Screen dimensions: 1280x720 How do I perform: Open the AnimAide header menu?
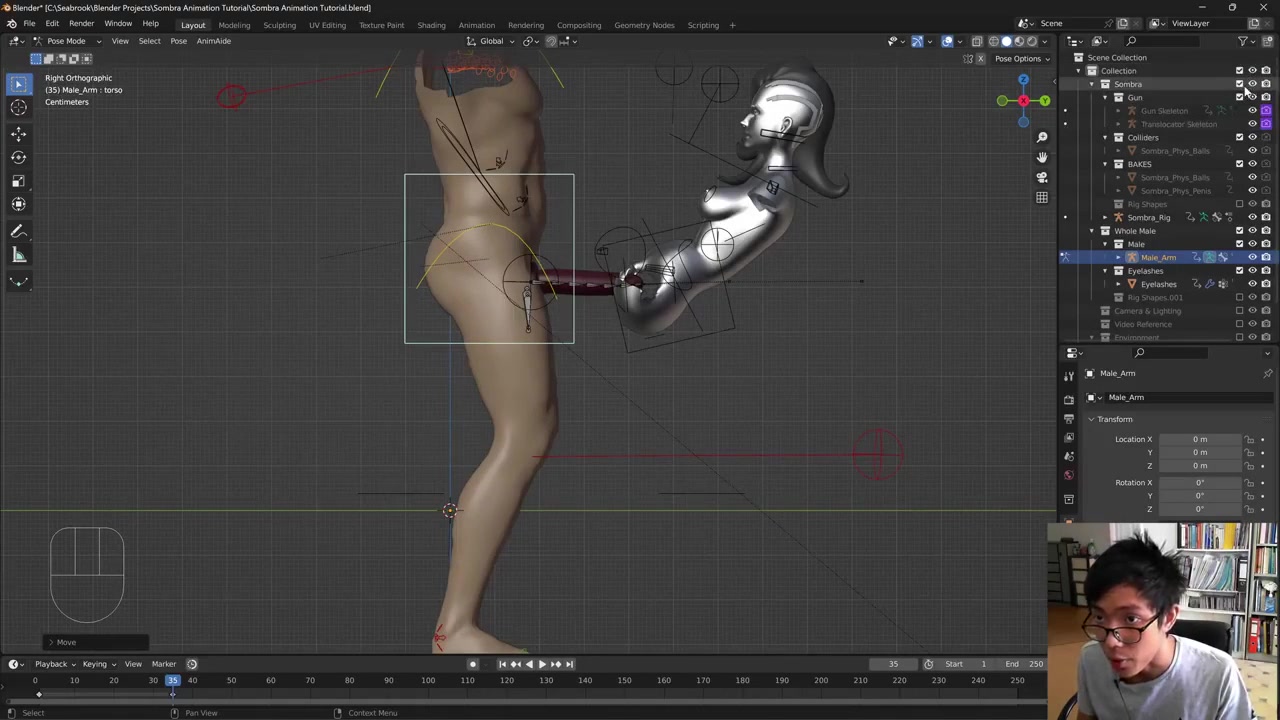tap(213, 41)
